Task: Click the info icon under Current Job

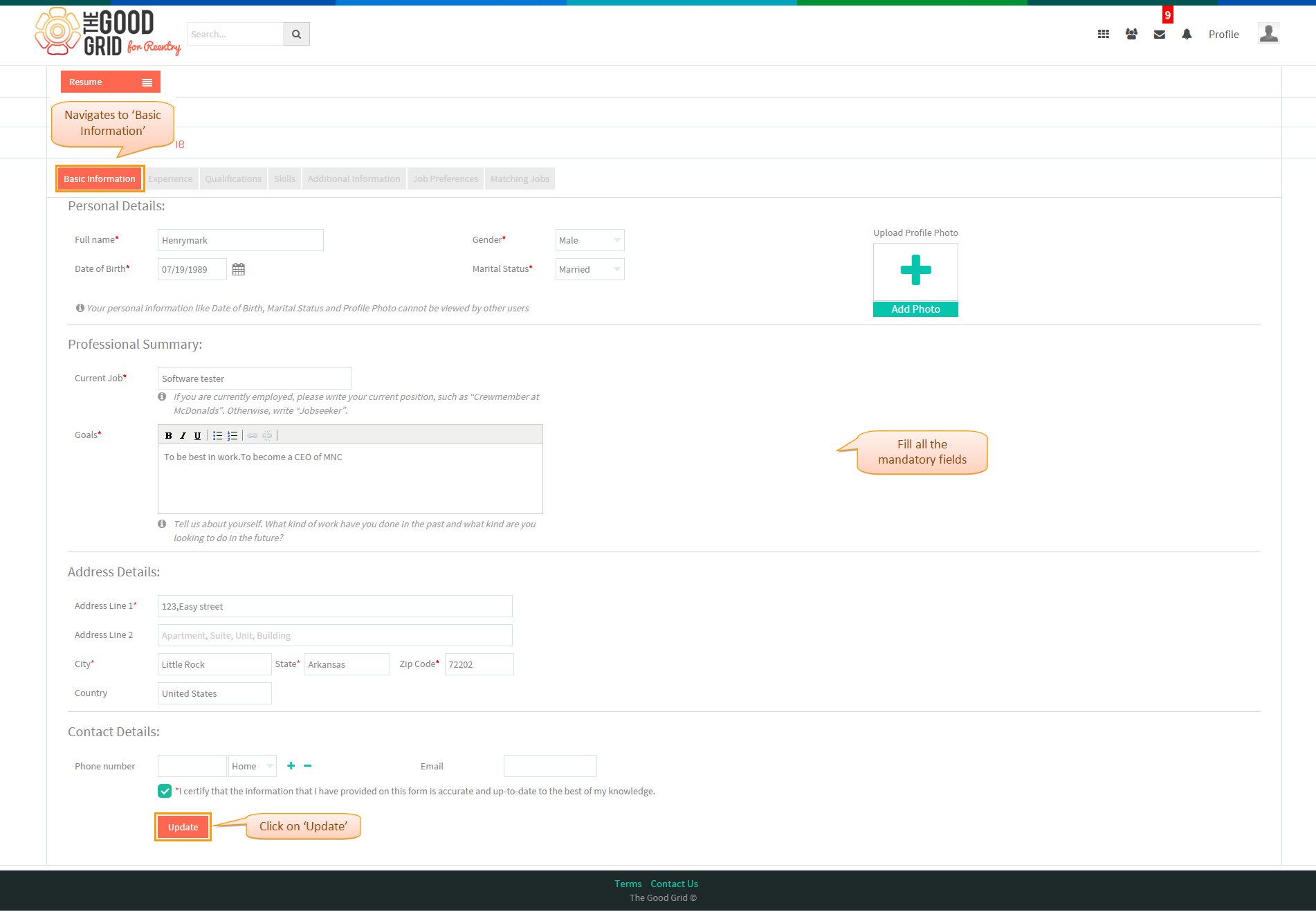Action: coord(162,396)
